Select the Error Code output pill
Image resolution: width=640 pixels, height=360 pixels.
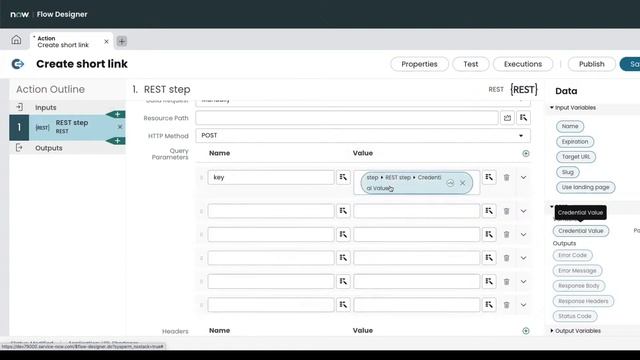572,256
